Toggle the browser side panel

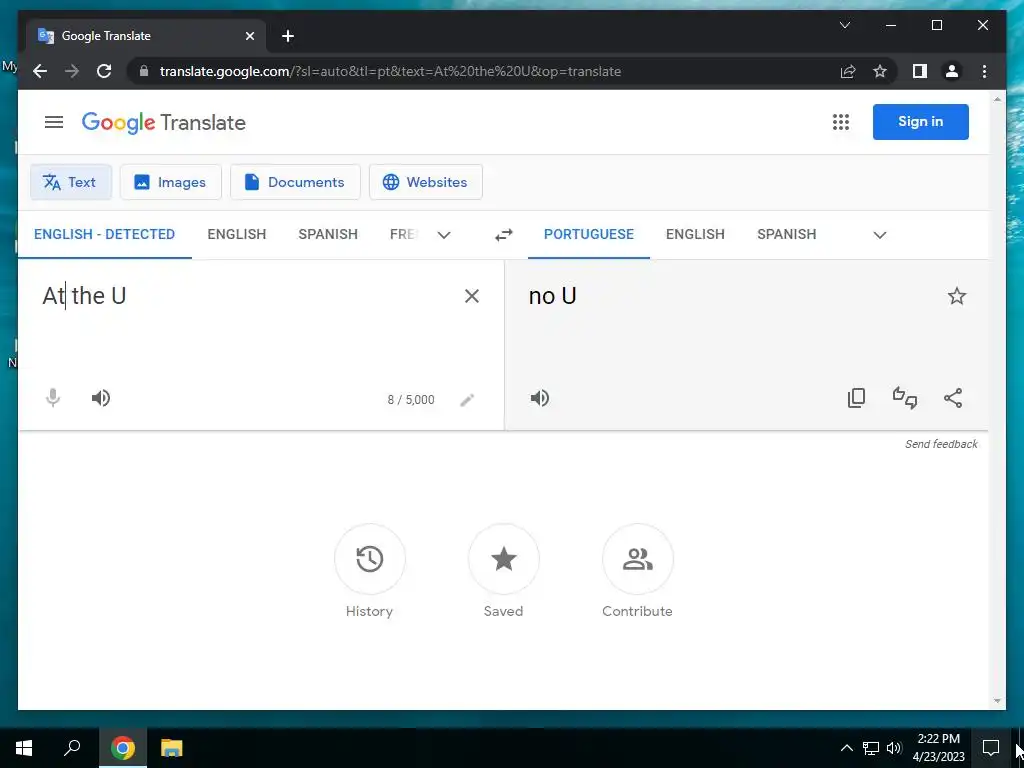pyautogui.click(x=920, y=71)
